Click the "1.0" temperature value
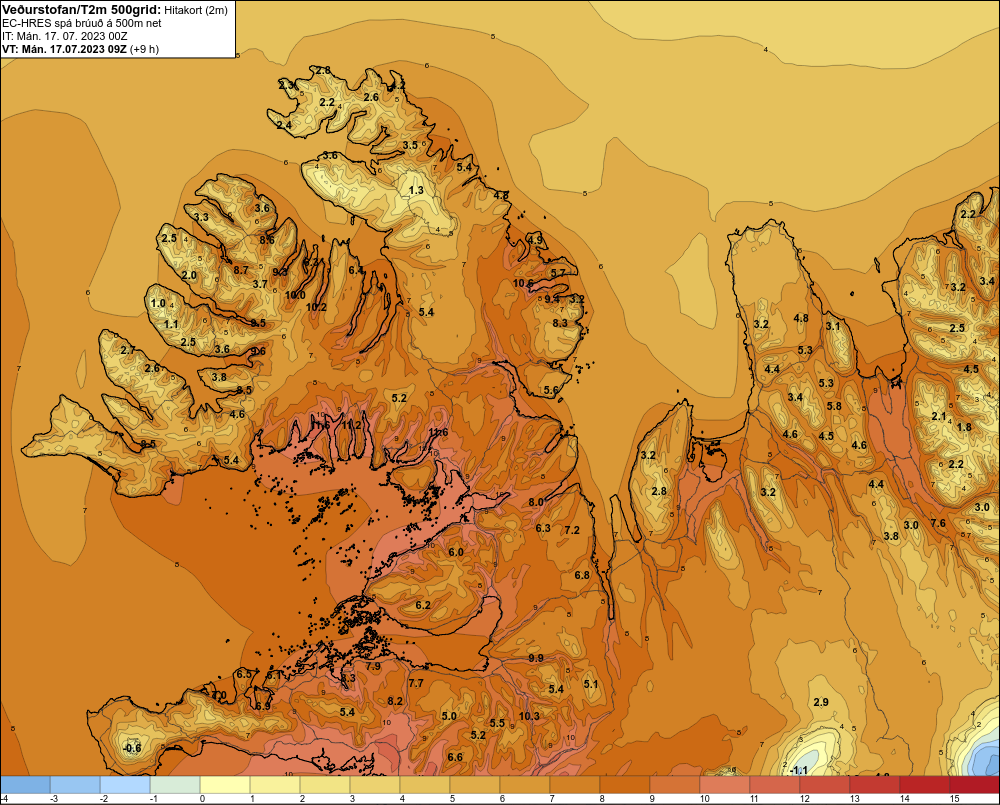Viewport: 1000px width, 805px height. (158, 304)
